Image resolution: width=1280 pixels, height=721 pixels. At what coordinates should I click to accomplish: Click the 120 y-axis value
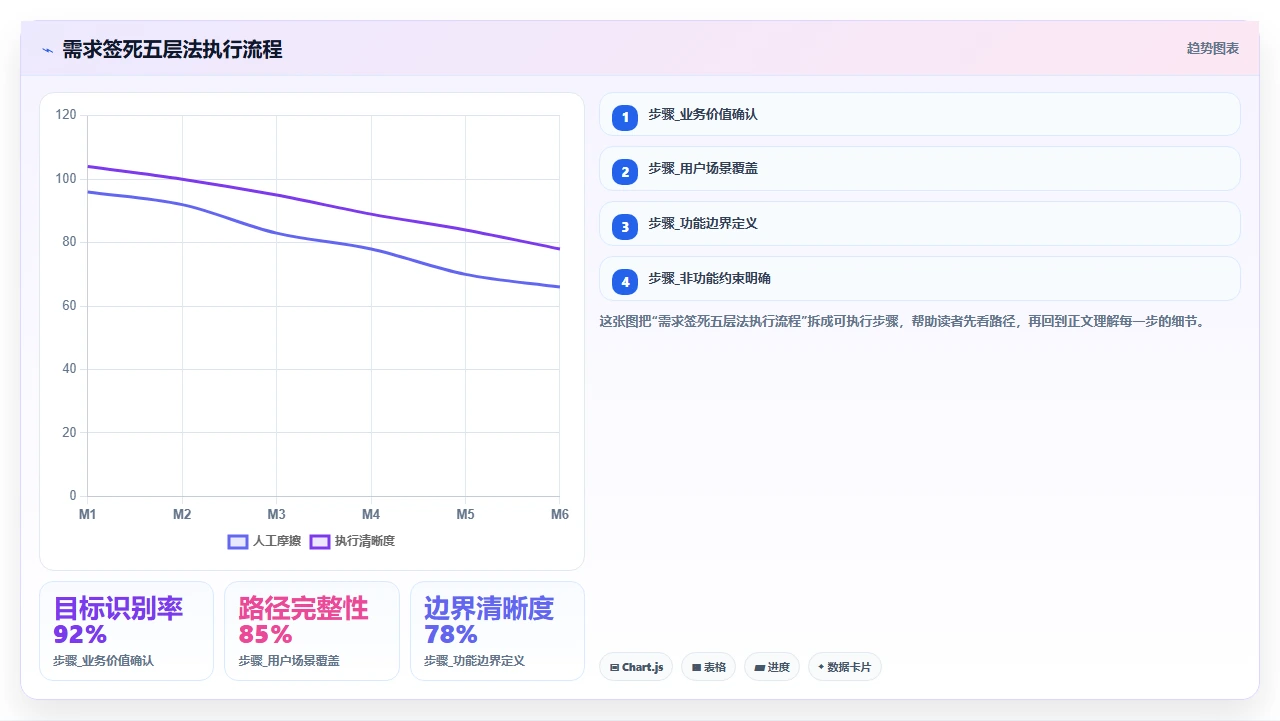[66, 115]
